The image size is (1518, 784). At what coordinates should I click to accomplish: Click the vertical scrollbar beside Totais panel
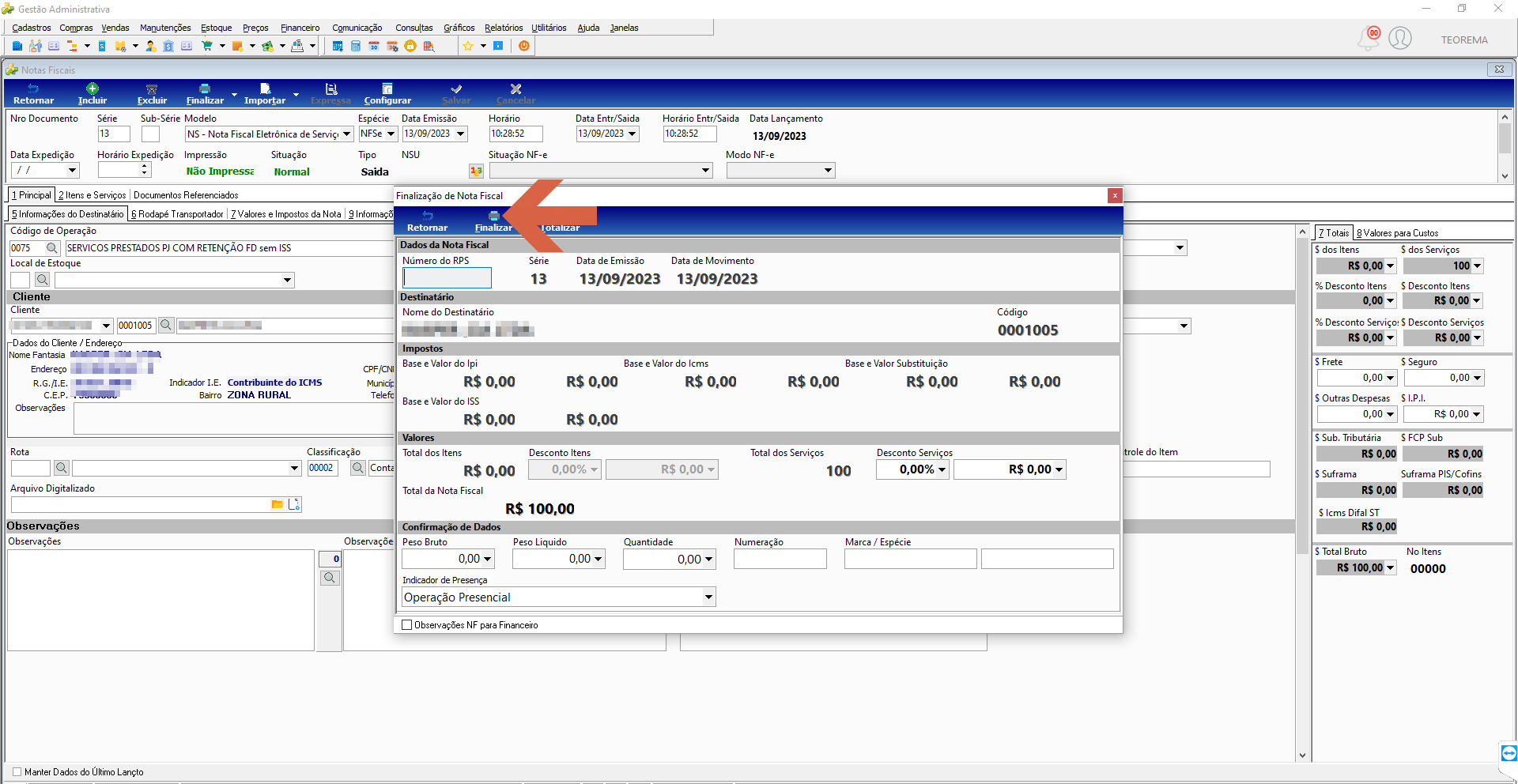[x=1303, y=494]
